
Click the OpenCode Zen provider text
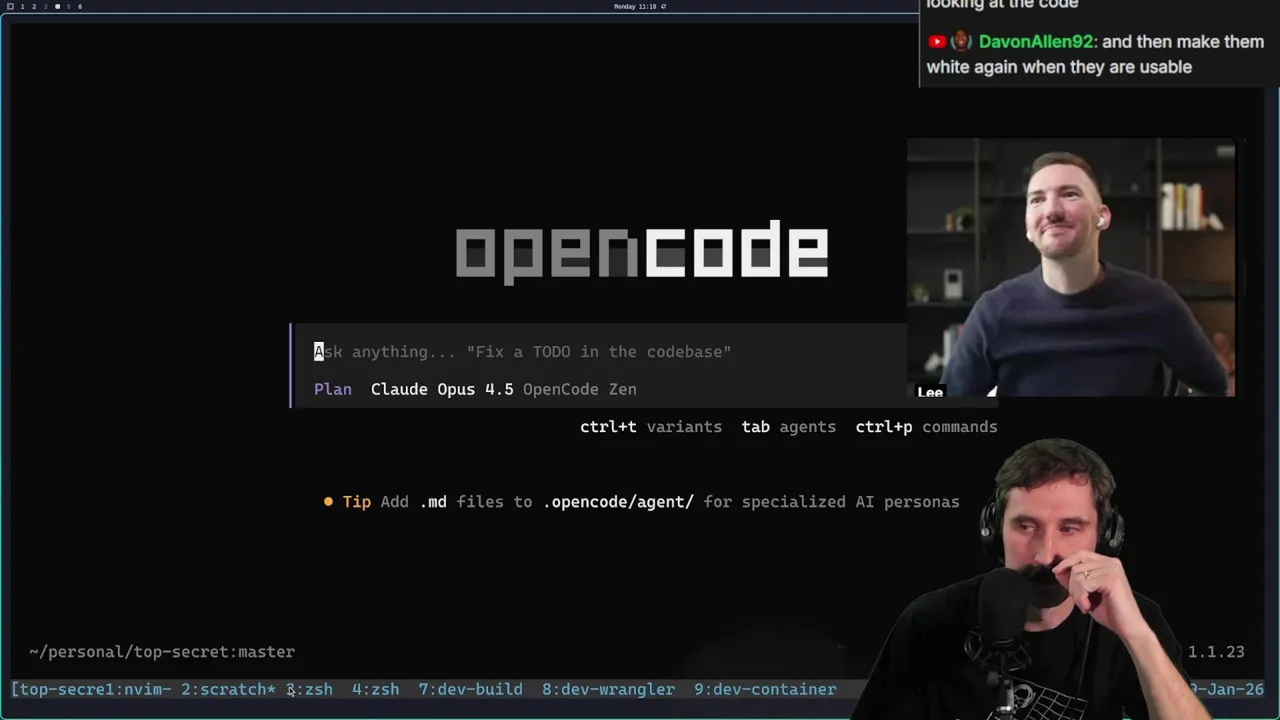click(580, 389)
